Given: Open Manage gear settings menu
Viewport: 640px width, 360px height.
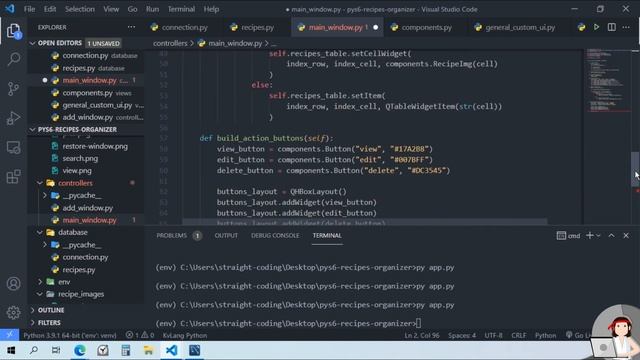Looking at the screenshot, I should pyautogui.click(x=13, y=312).
